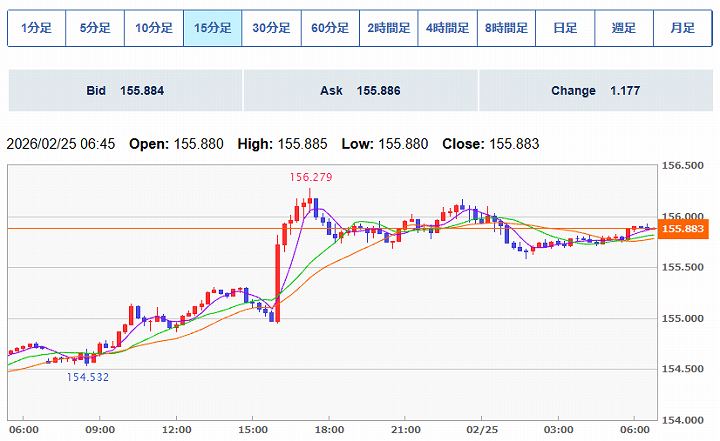Open the 月足 monthly chart tab
Image resolution: width=720 pixels, height=441 pixels.
click(x=683, y=28)
